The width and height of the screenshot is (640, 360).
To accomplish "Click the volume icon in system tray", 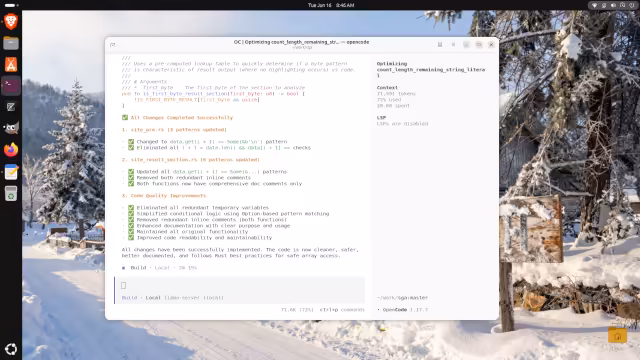I will coord(613,5).
